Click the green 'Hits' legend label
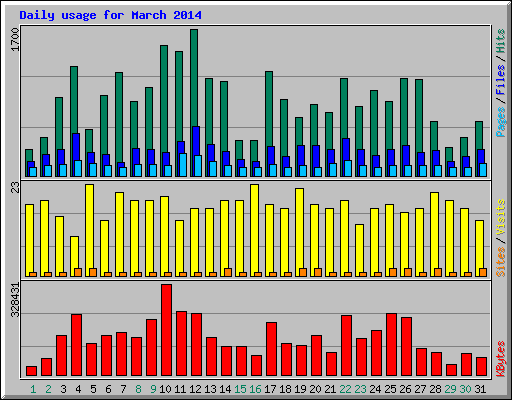Image resolution: width=512 pixels, height=400 pixels. coord(501,41)
